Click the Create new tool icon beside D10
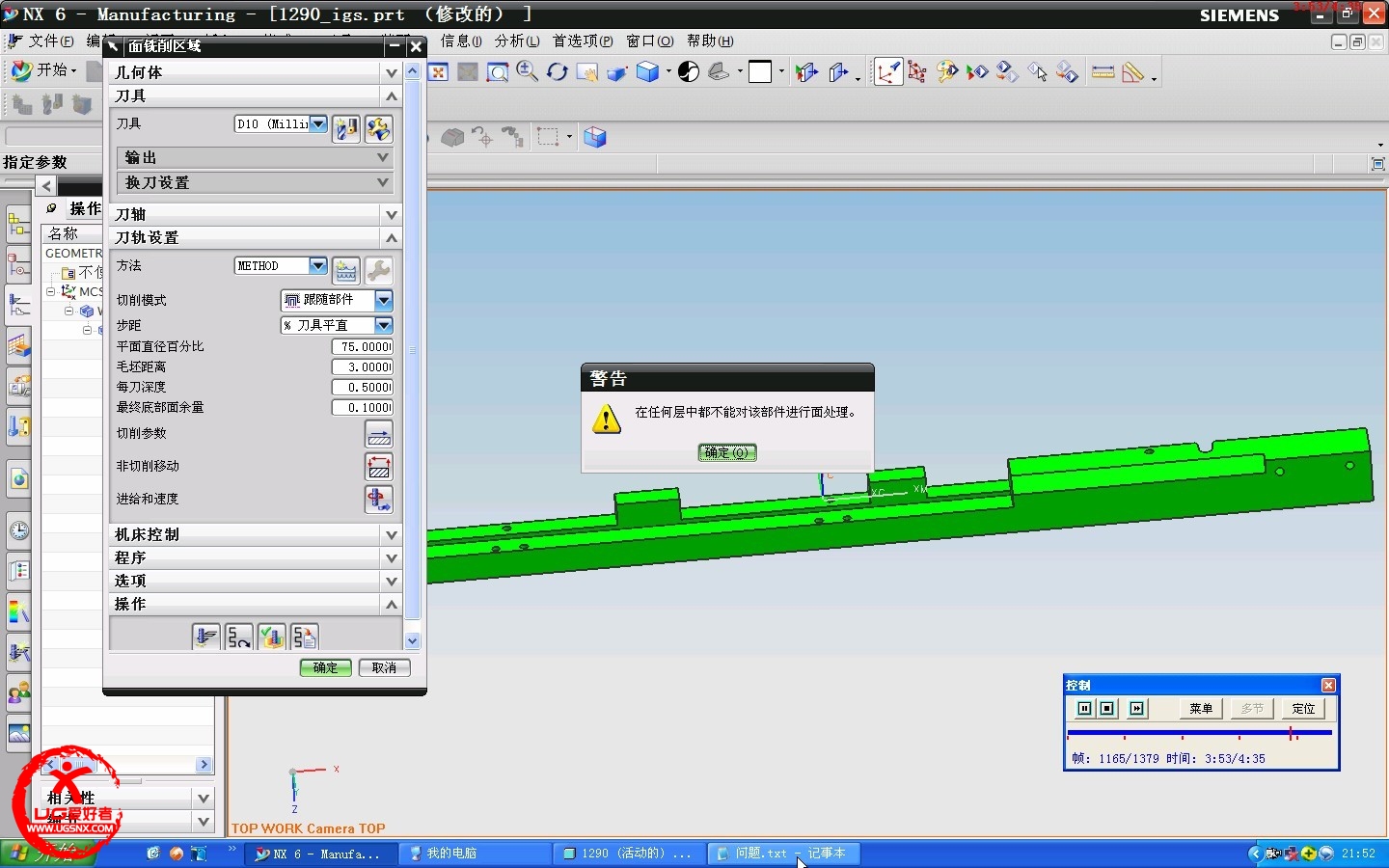Viewport: 1389px width, 868px height. click(x=346, y=128)
